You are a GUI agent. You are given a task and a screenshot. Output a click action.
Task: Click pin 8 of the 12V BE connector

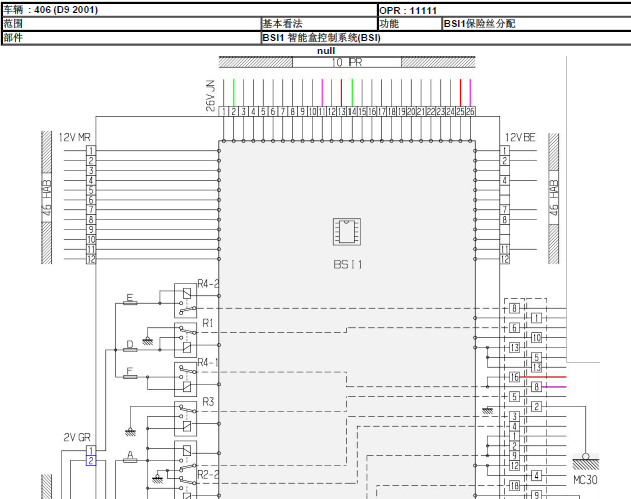505,220
